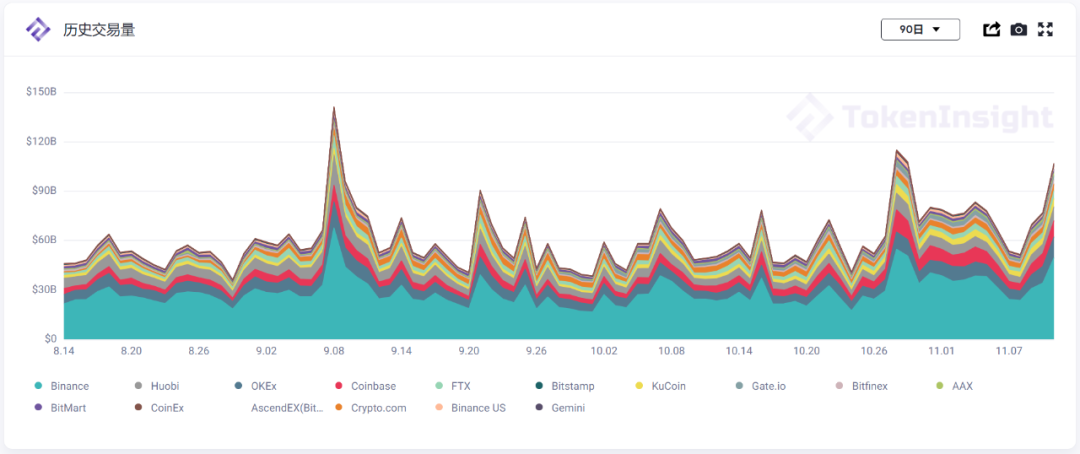Click the 9.20 x-axis date label

469,351
